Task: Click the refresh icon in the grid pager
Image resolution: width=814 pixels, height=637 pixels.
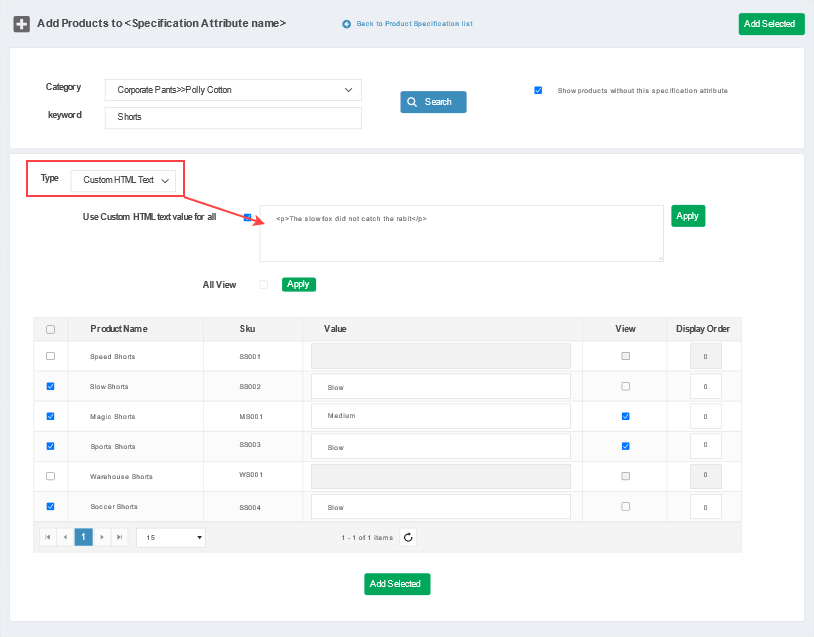Action: click(408, 537)
